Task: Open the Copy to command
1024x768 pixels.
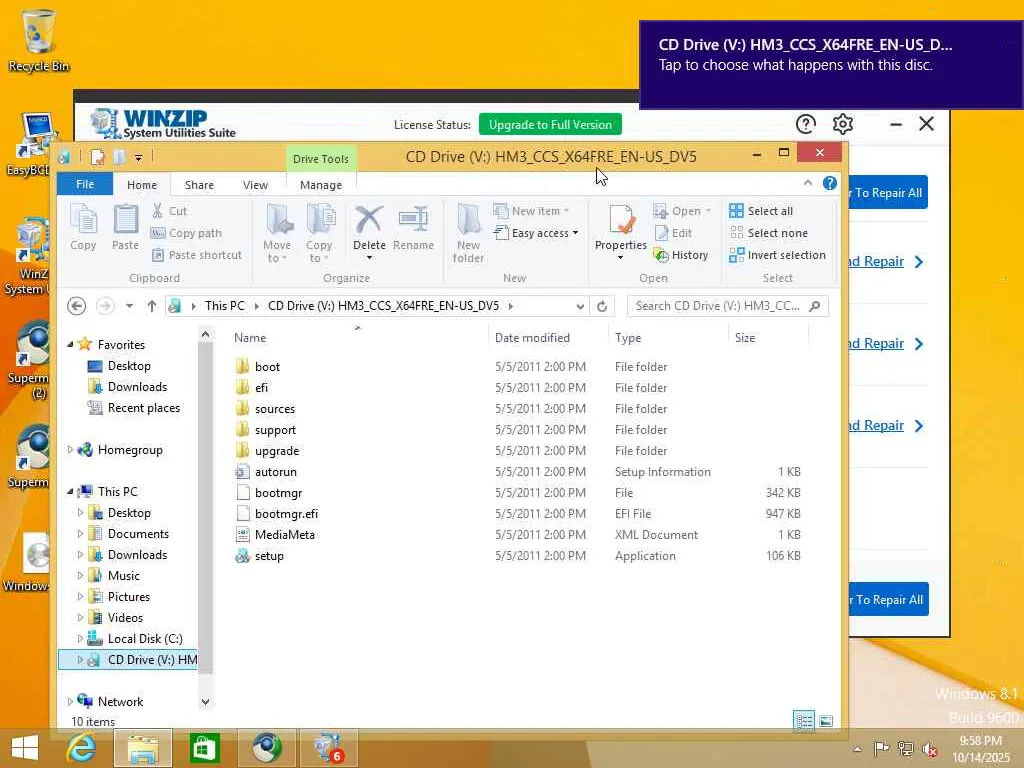Action: 319,232
